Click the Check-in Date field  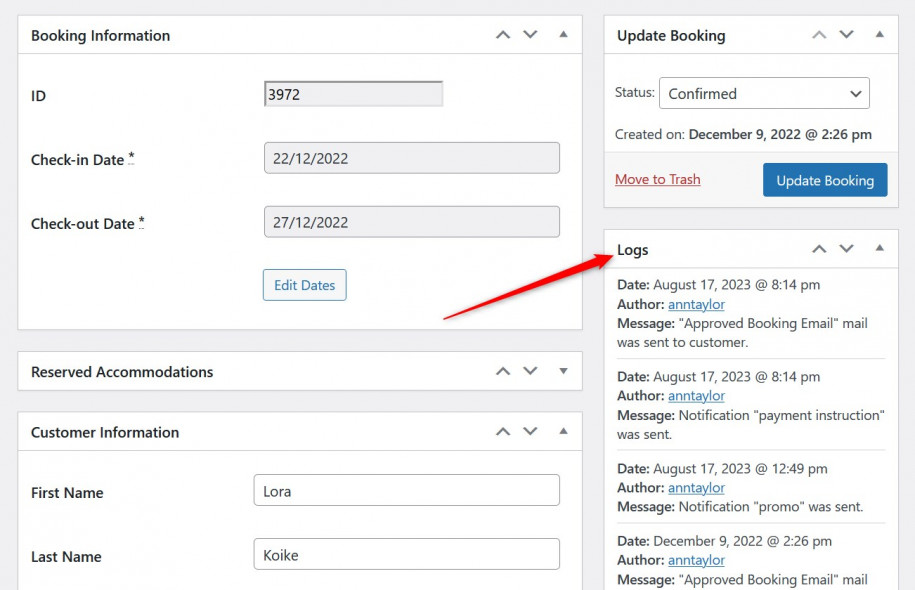[x=411, y=157]
